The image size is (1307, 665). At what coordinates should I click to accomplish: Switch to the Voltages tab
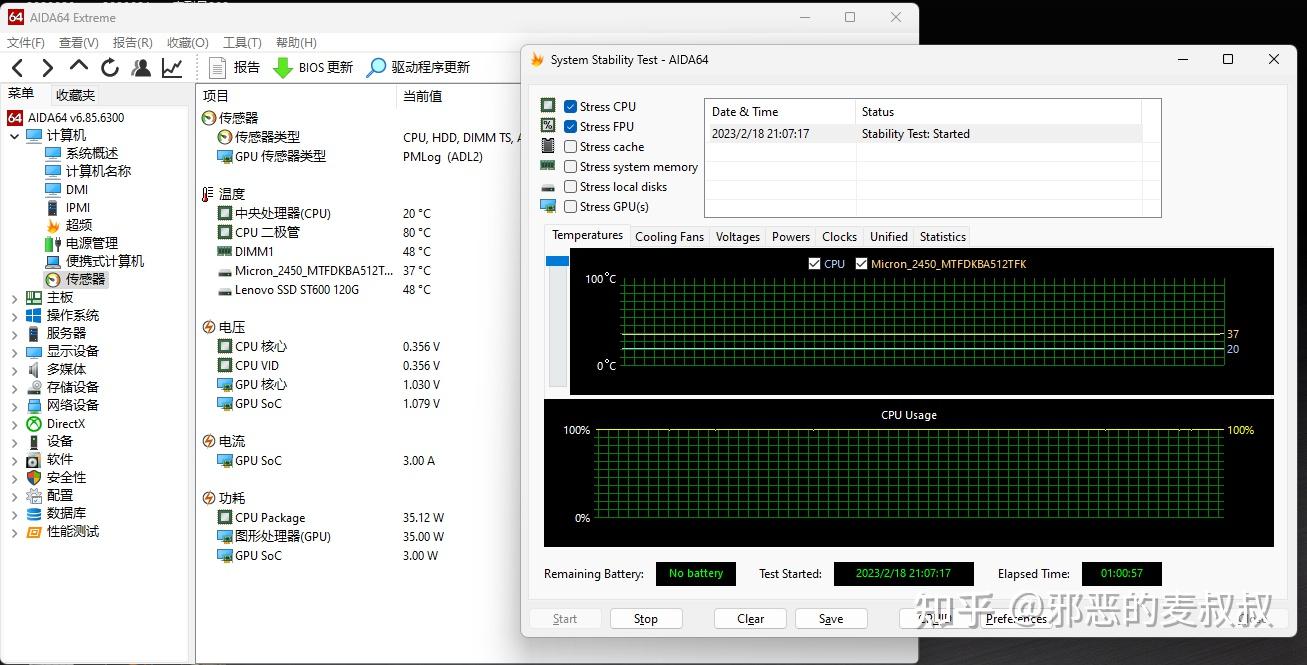[738, 237]
